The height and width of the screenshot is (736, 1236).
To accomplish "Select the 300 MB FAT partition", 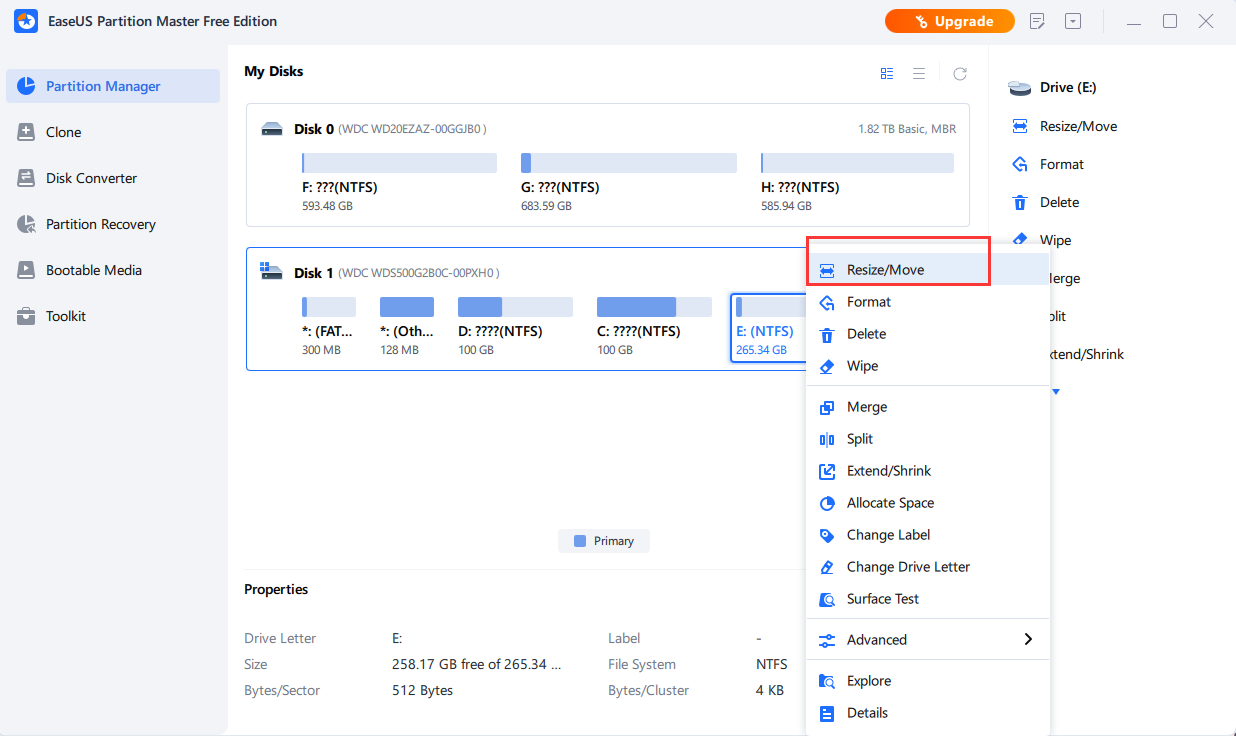I will coord(328,327).
